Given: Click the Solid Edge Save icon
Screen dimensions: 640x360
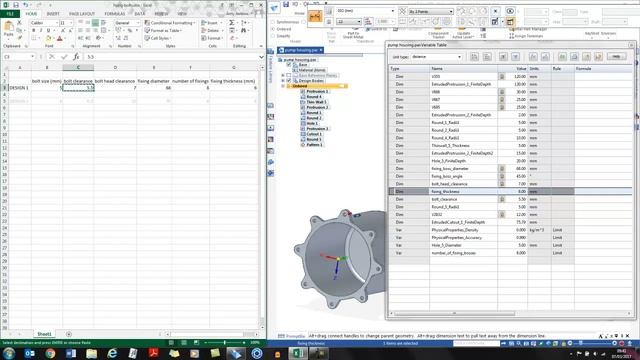Looking at the screenshot, I should click(286, 4).
